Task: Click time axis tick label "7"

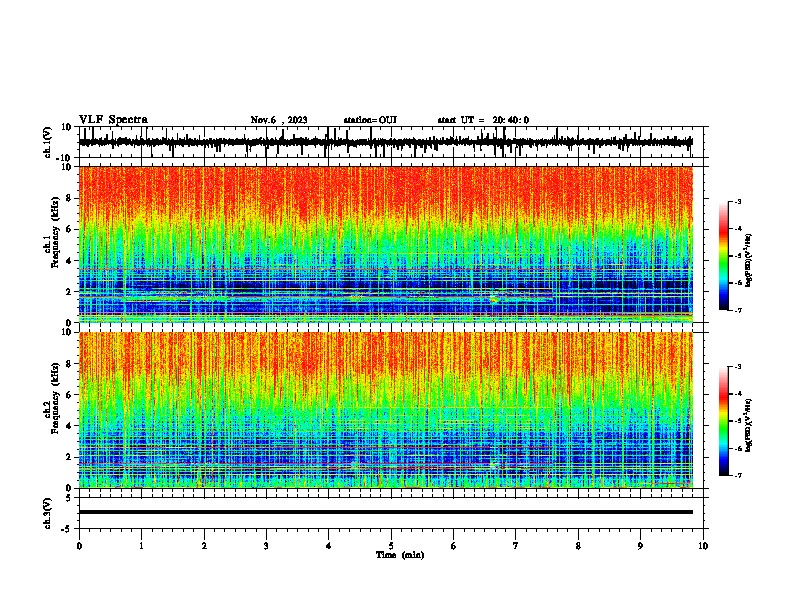Action: pyautogui.click(x=516, y=546)
